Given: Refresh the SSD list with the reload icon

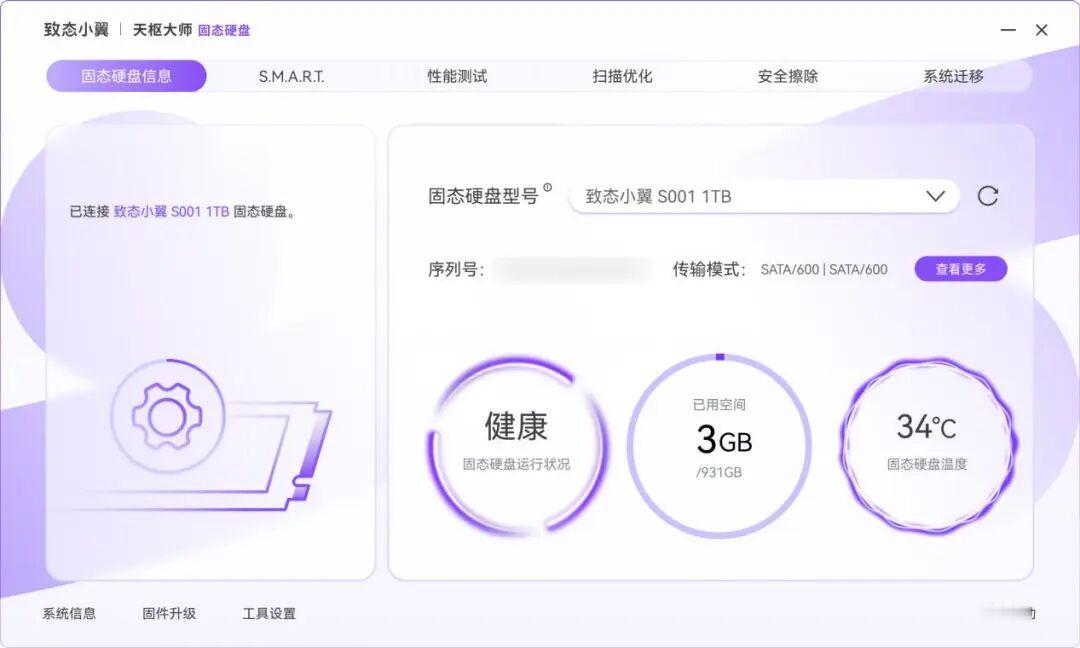Looking at the screenshot, I should [x=988, y=196].
